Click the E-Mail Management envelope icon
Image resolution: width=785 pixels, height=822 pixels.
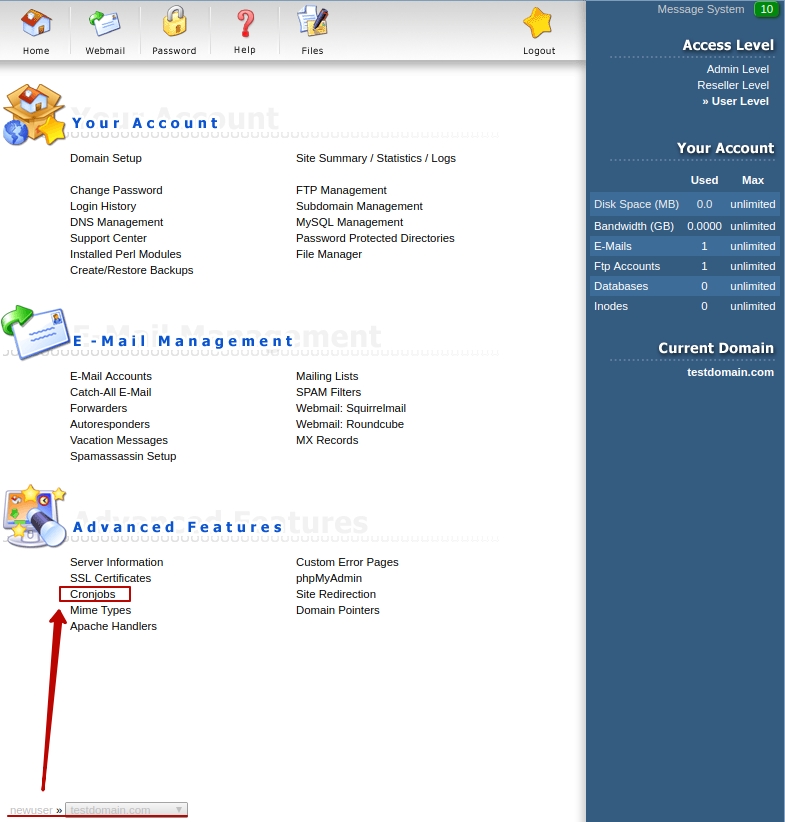(x=36, y=333)
